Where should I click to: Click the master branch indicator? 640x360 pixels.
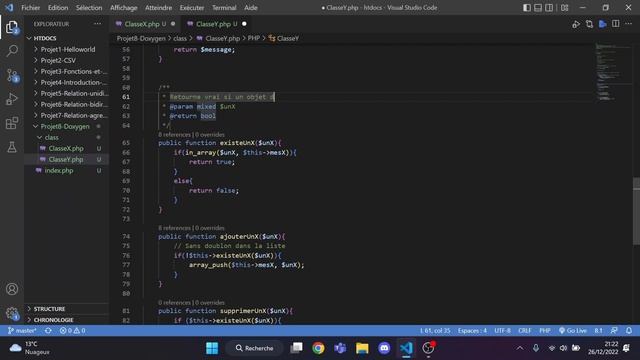tap(22, 331)
